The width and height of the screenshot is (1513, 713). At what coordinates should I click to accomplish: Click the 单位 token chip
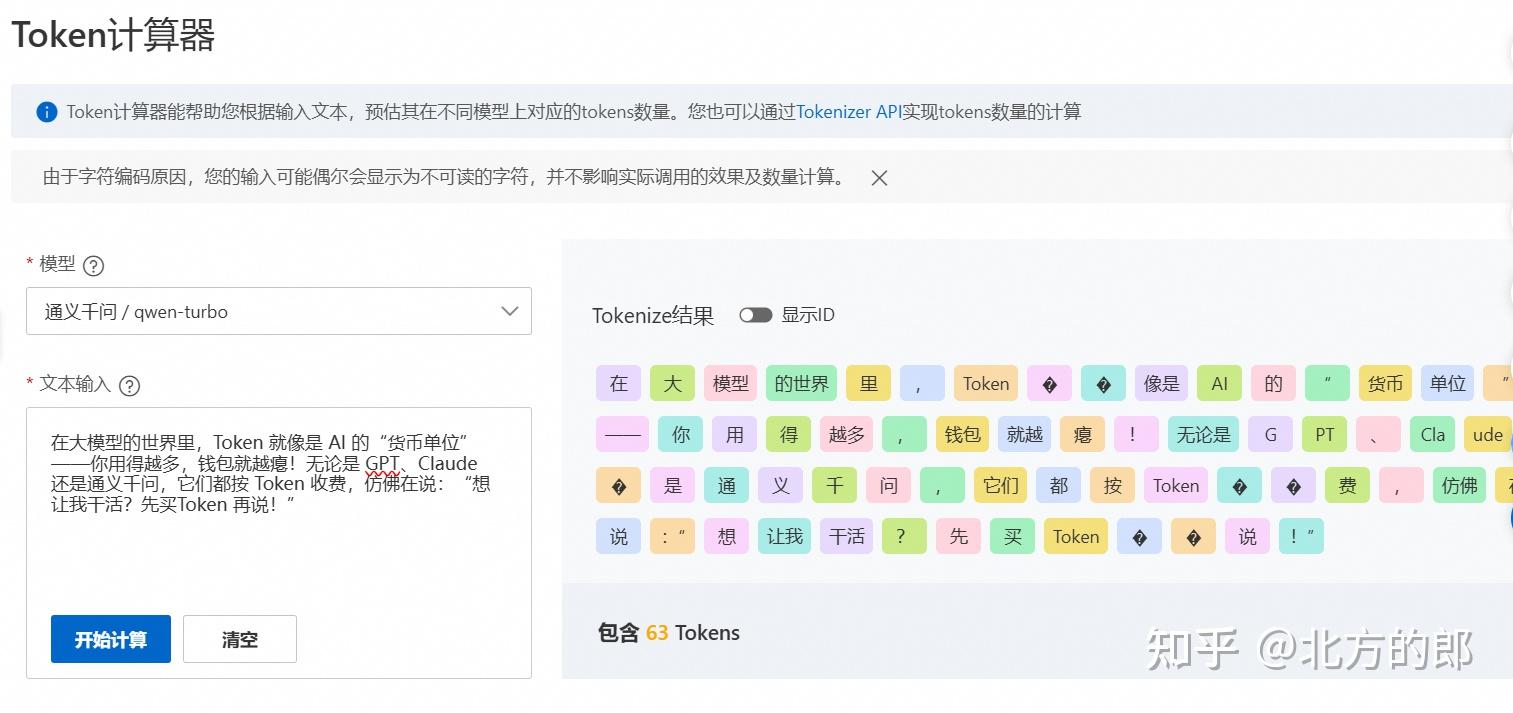pyautogui.click(x=1447, y=383)
